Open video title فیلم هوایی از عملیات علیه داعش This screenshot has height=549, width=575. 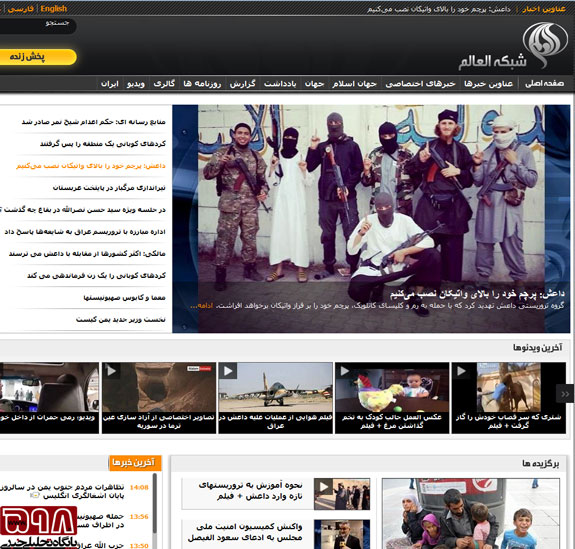[x=275, y=421]
